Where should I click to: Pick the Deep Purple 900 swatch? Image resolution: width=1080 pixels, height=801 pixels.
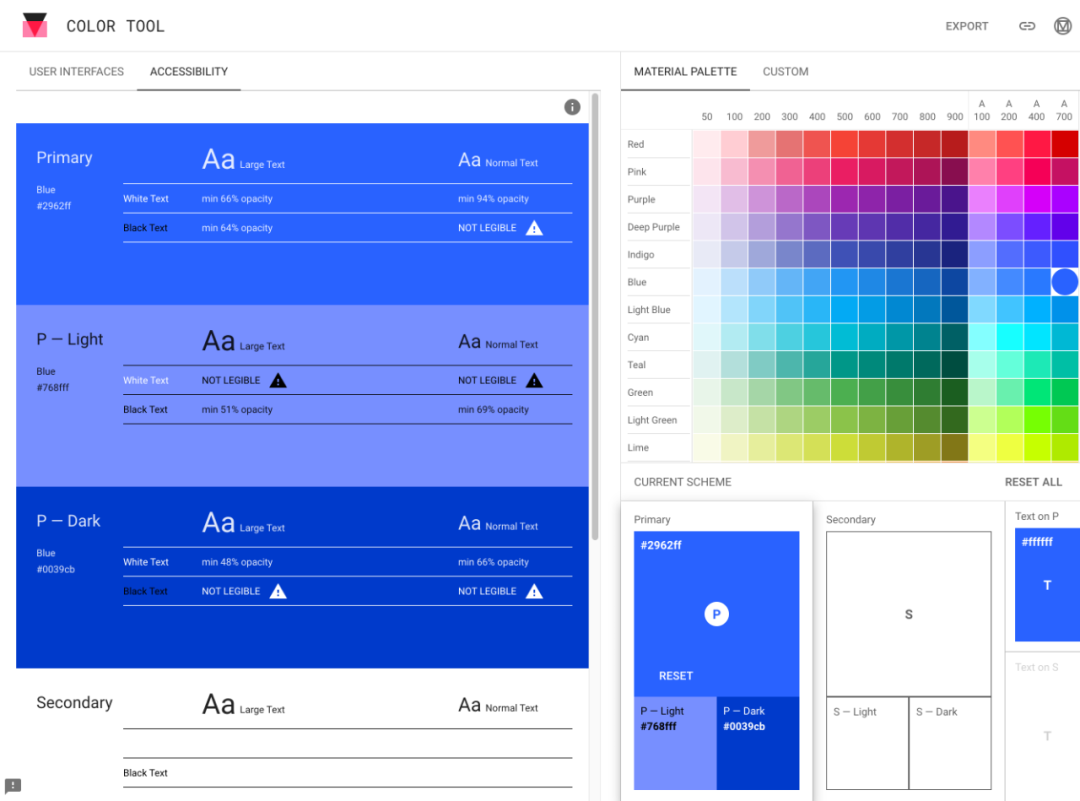point(955,227)
